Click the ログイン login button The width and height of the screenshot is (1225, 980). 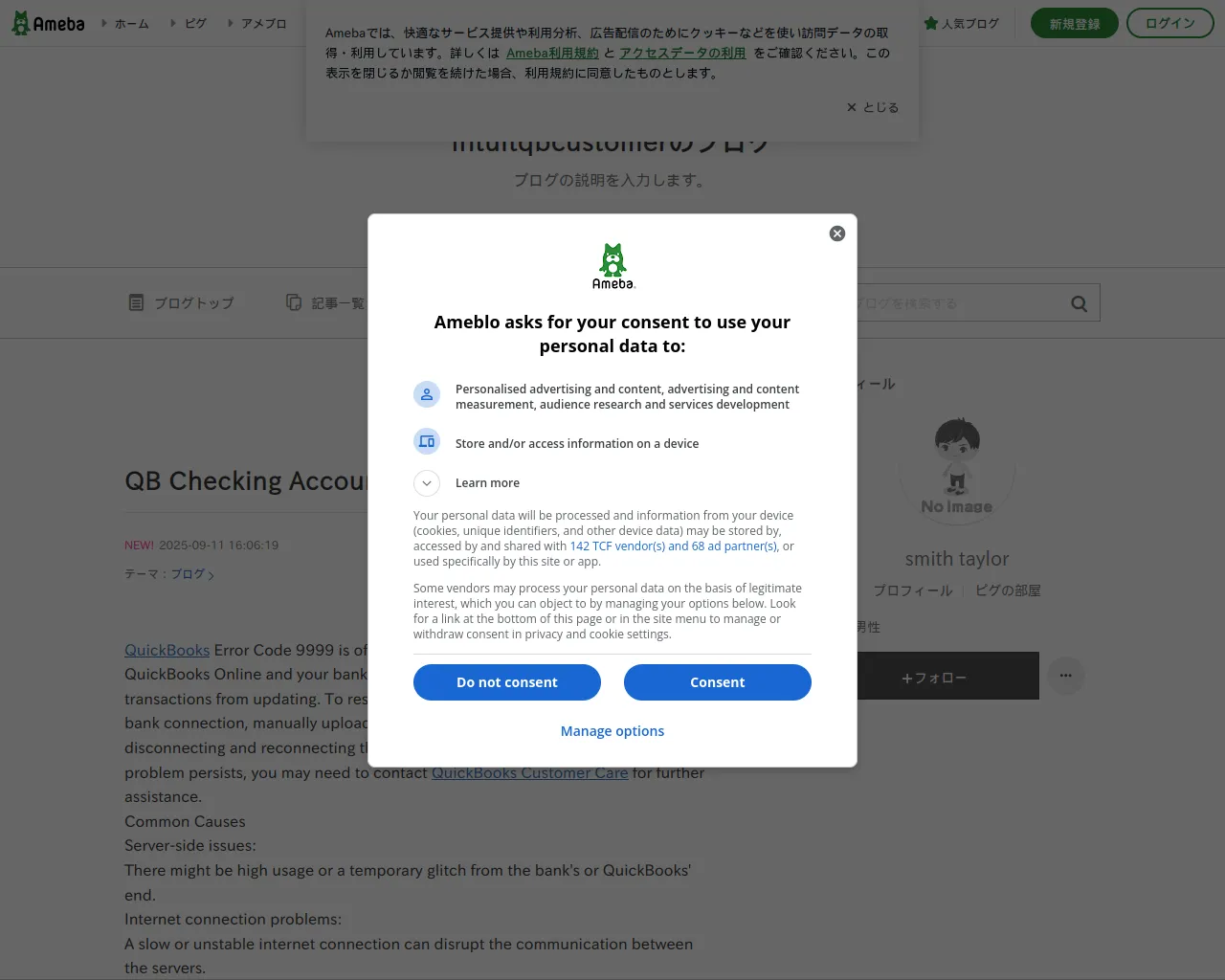pyautogui.click(x=1170, y=23)
